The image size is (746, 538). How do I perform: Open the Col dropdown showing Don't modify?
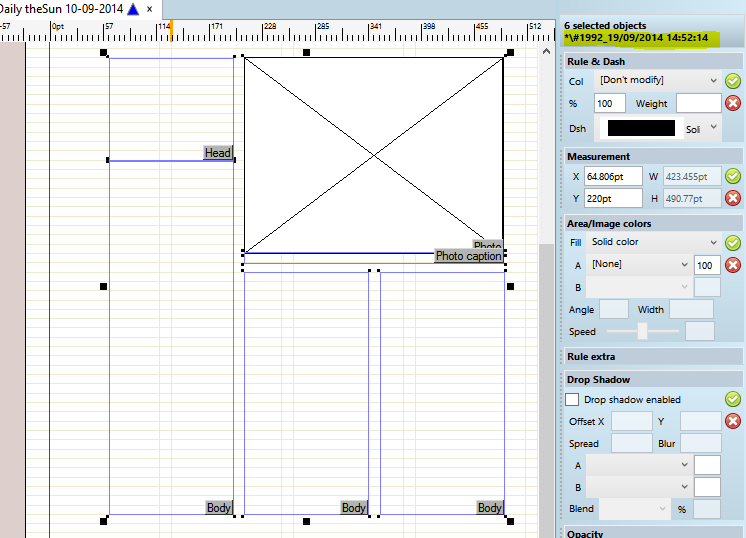click(x=657, y=80)
